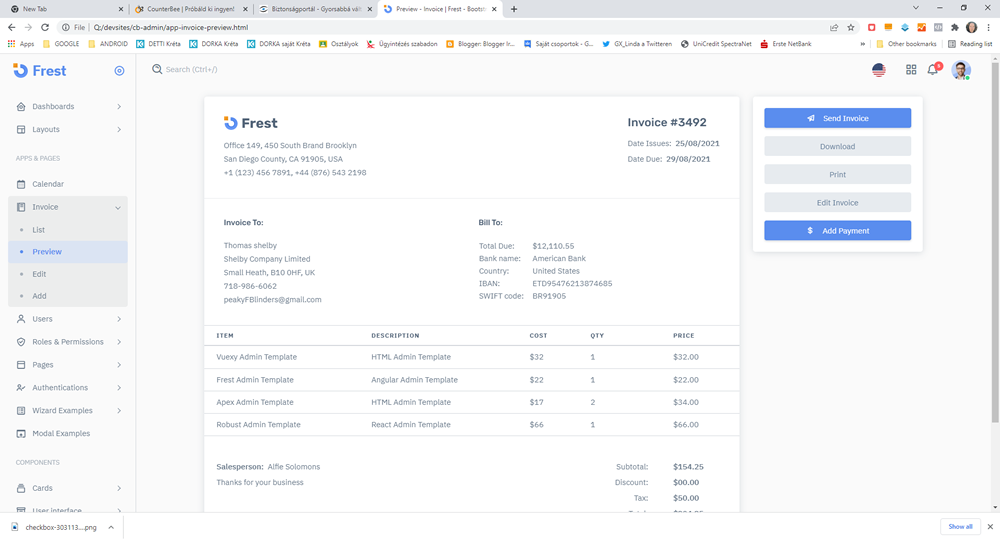This screenshot has width=1000, height=542.
Task: Switch to the CounterBee browser tab
Action: (x=185, y=9)
